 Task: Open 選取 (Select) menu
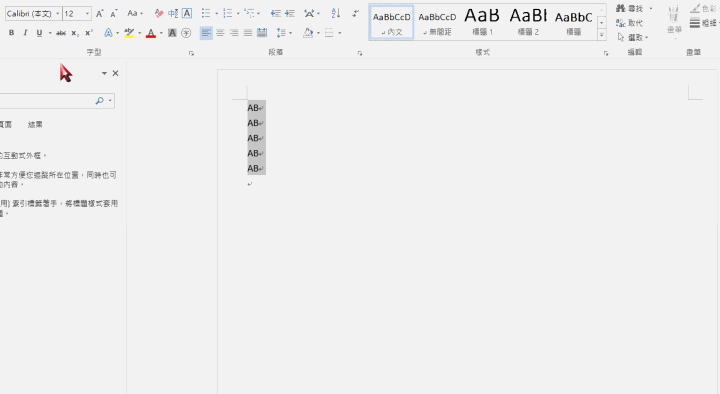click(x=633, y=37)
